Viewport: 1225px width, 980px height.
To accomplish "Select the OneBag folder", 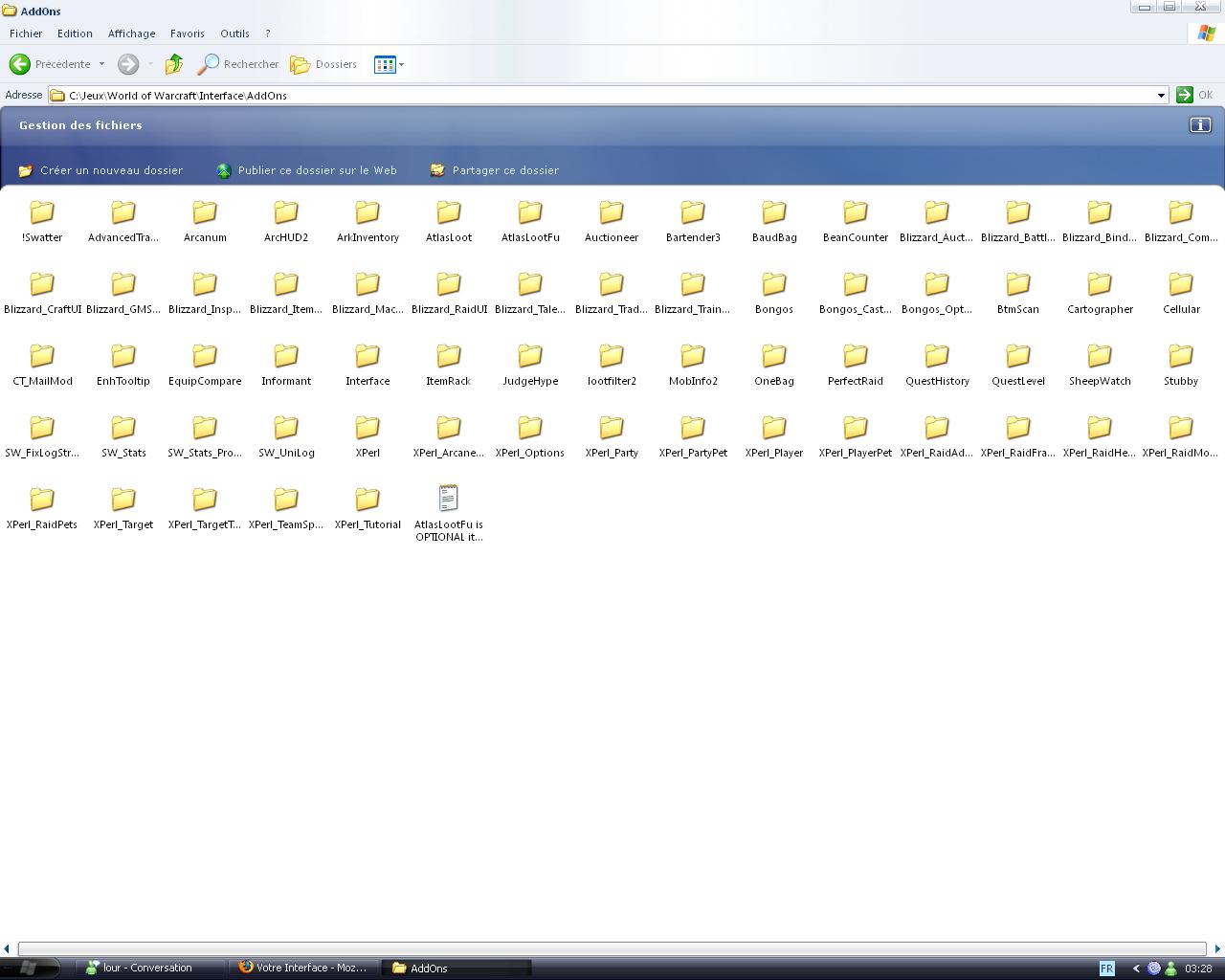I will point(774,365).
